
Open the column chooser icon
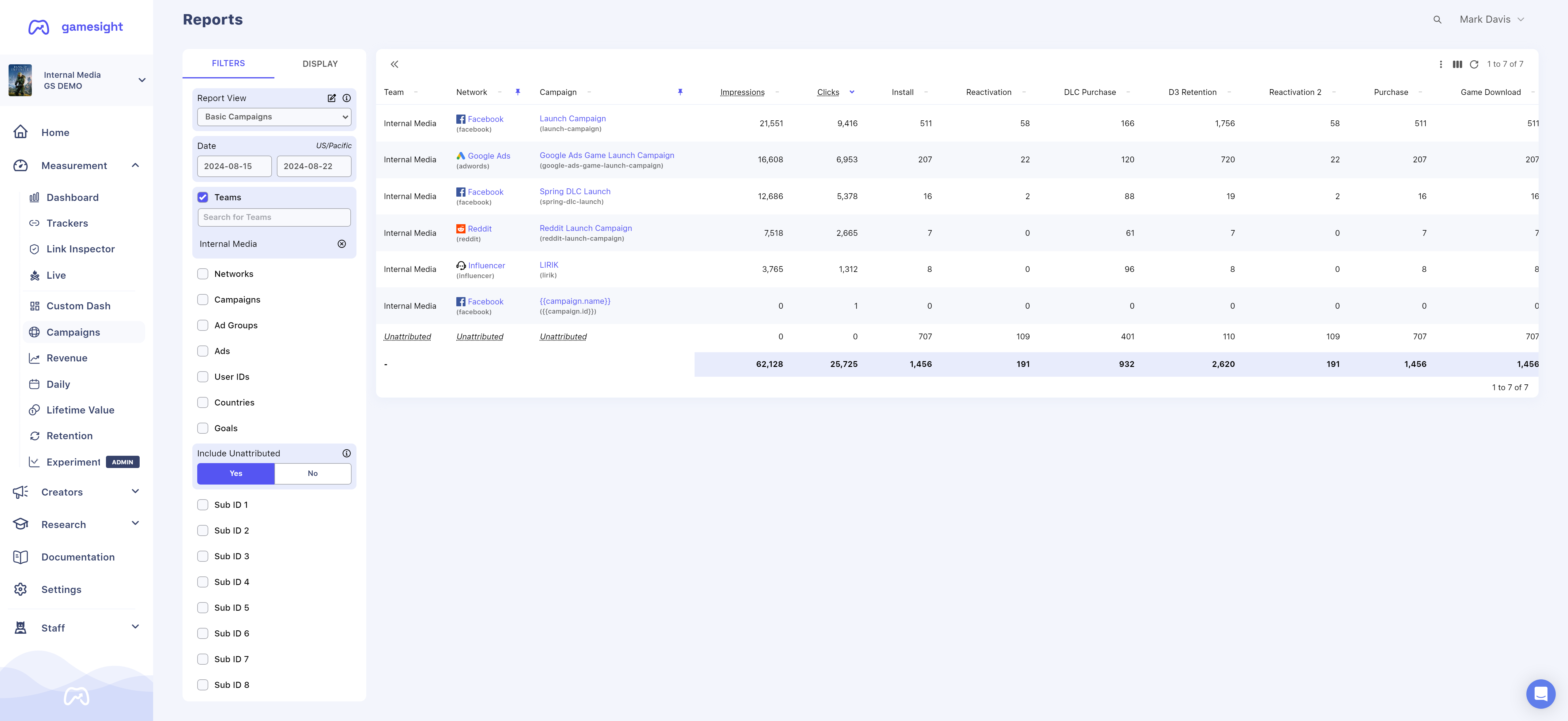coord(1457,64)
